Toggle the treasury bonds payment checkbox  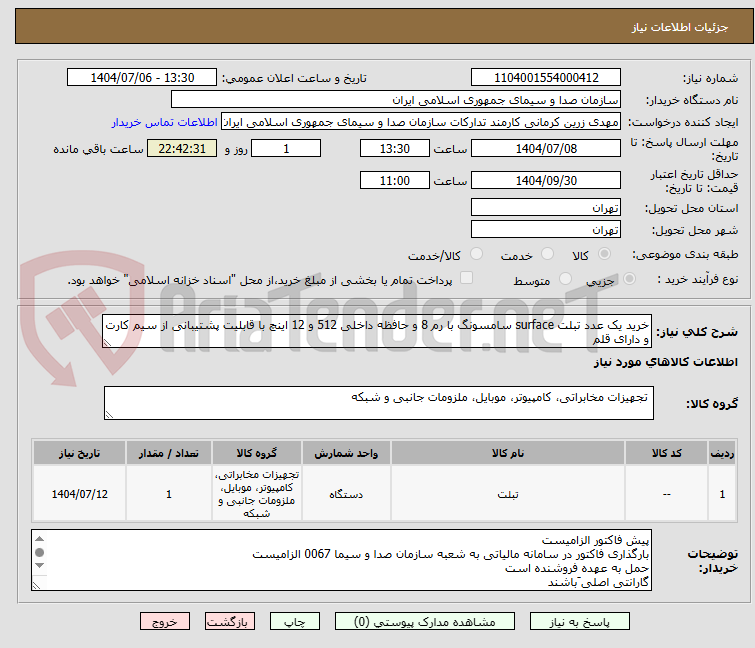pos(466,279)
